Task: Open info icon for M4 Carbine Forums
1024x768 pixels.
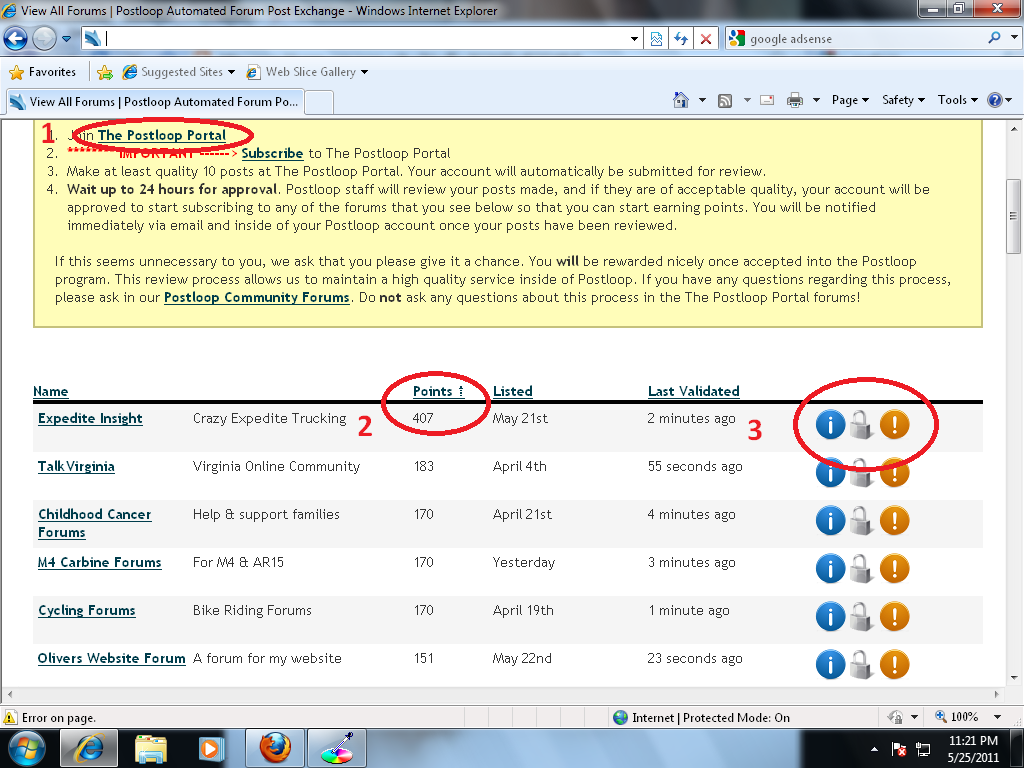Action: pos(830,569)
